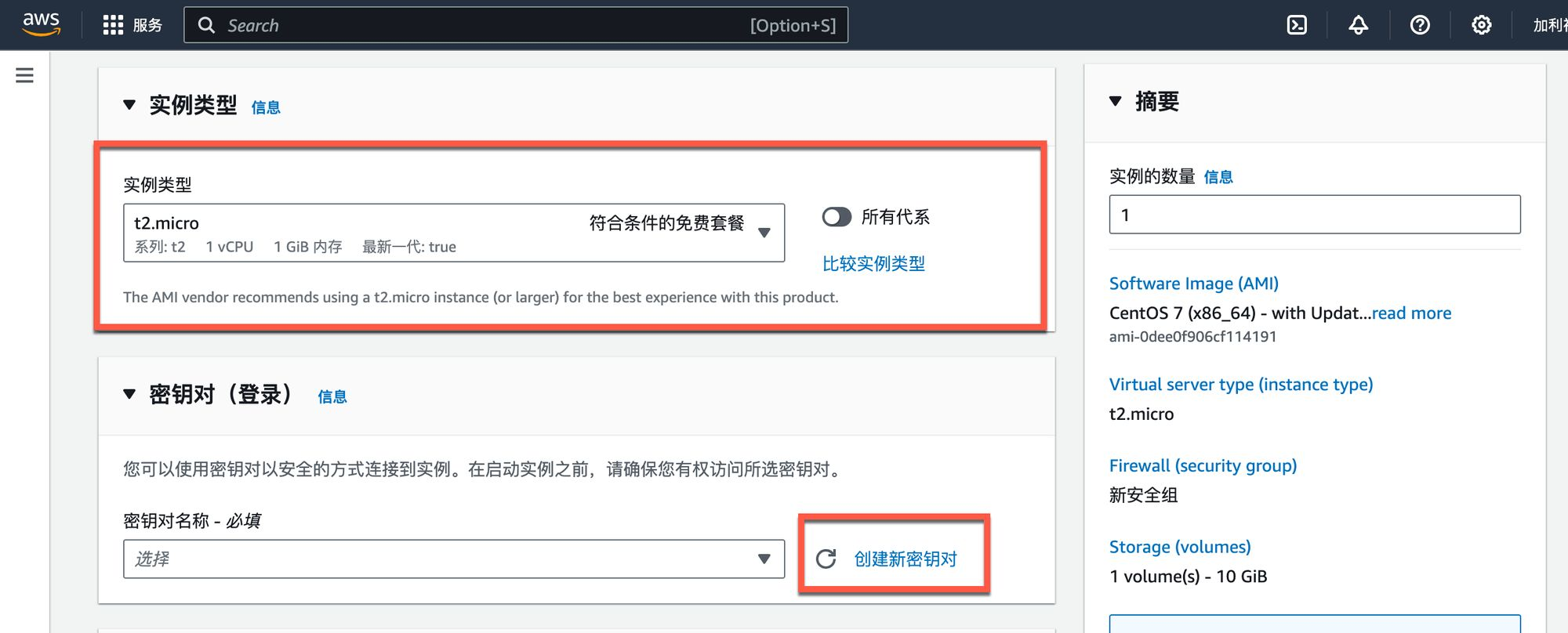Open the region selector 加利 in header
The height and width of the screenshot is (633, 1568).
pos(1551,25)
